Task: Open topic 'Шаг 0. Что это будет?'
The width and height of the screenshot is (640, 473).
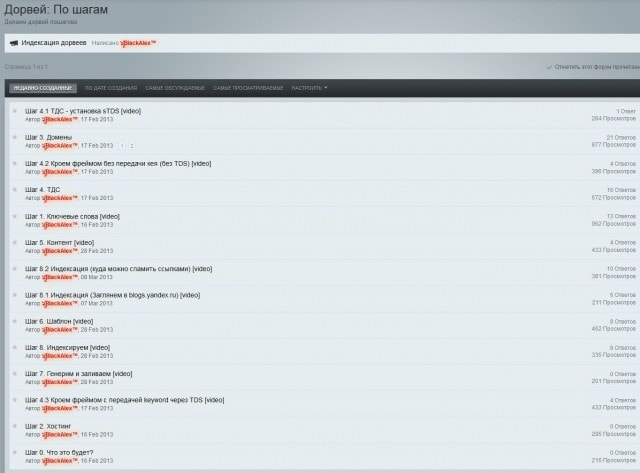Action: [x=59, y=452]
